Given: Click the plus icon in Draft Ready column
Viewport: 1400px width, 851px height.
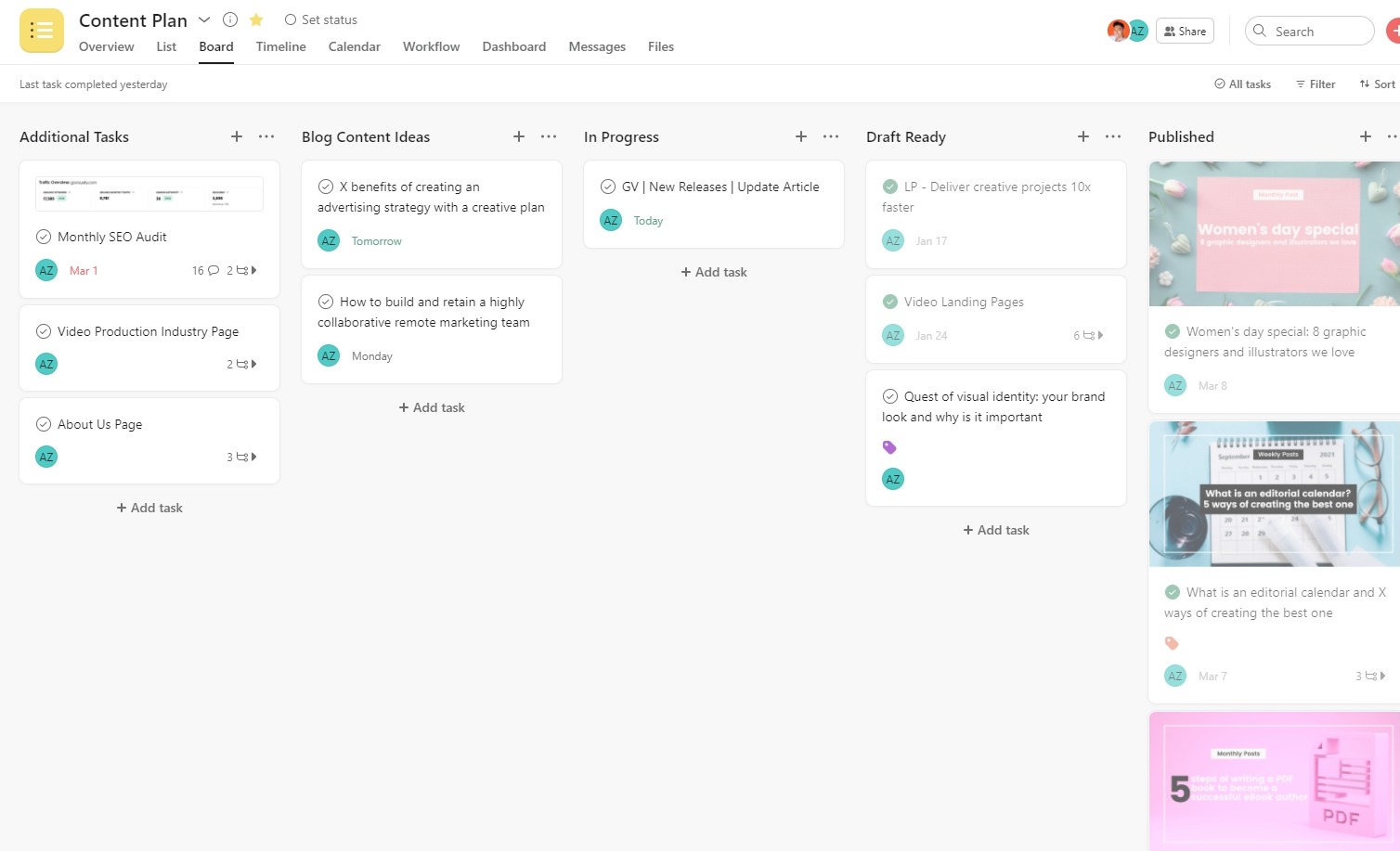Looking at the screenshot, I should pyautogui.click(x=1083, y=136).
